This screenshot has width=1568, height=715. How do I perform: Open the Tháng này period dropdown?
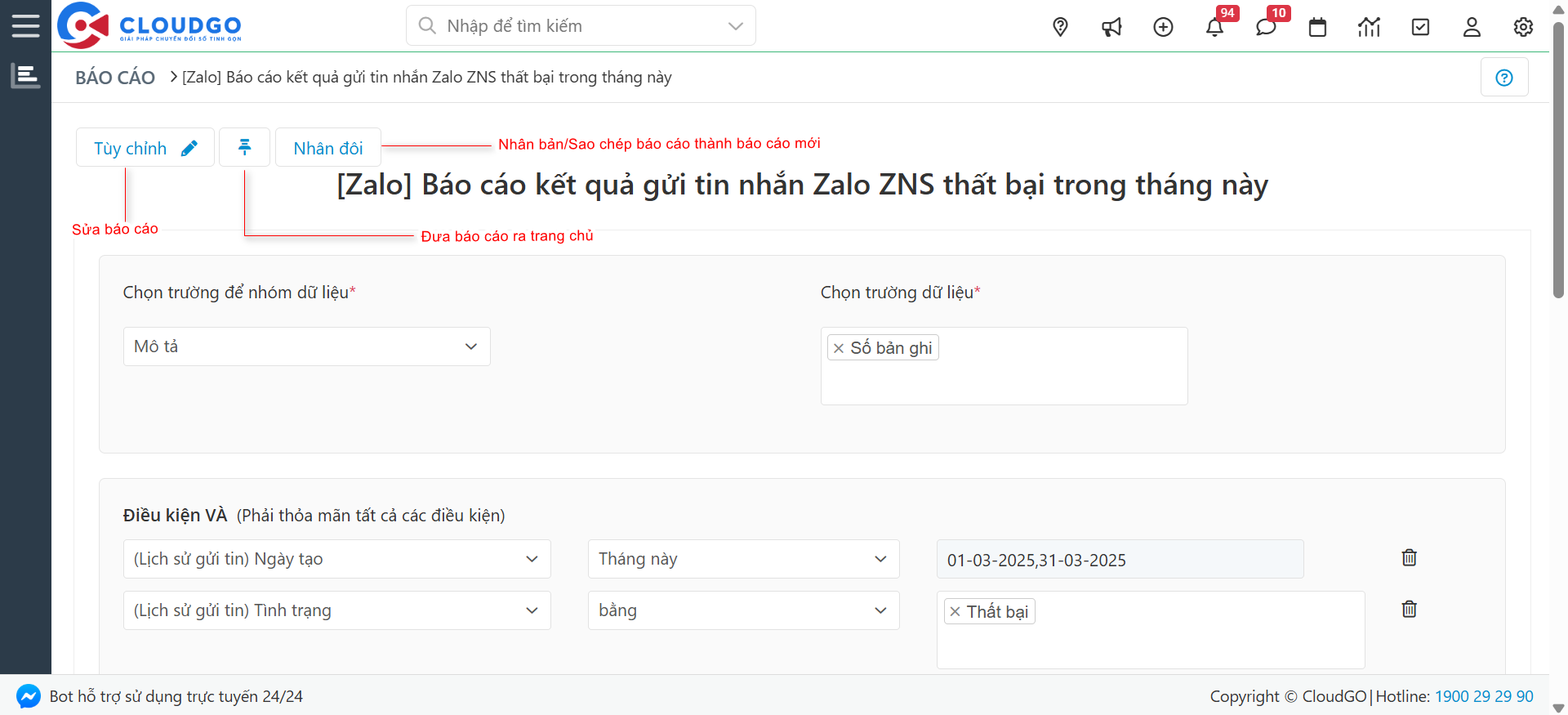pyautogui.click(x=743, y=559)
